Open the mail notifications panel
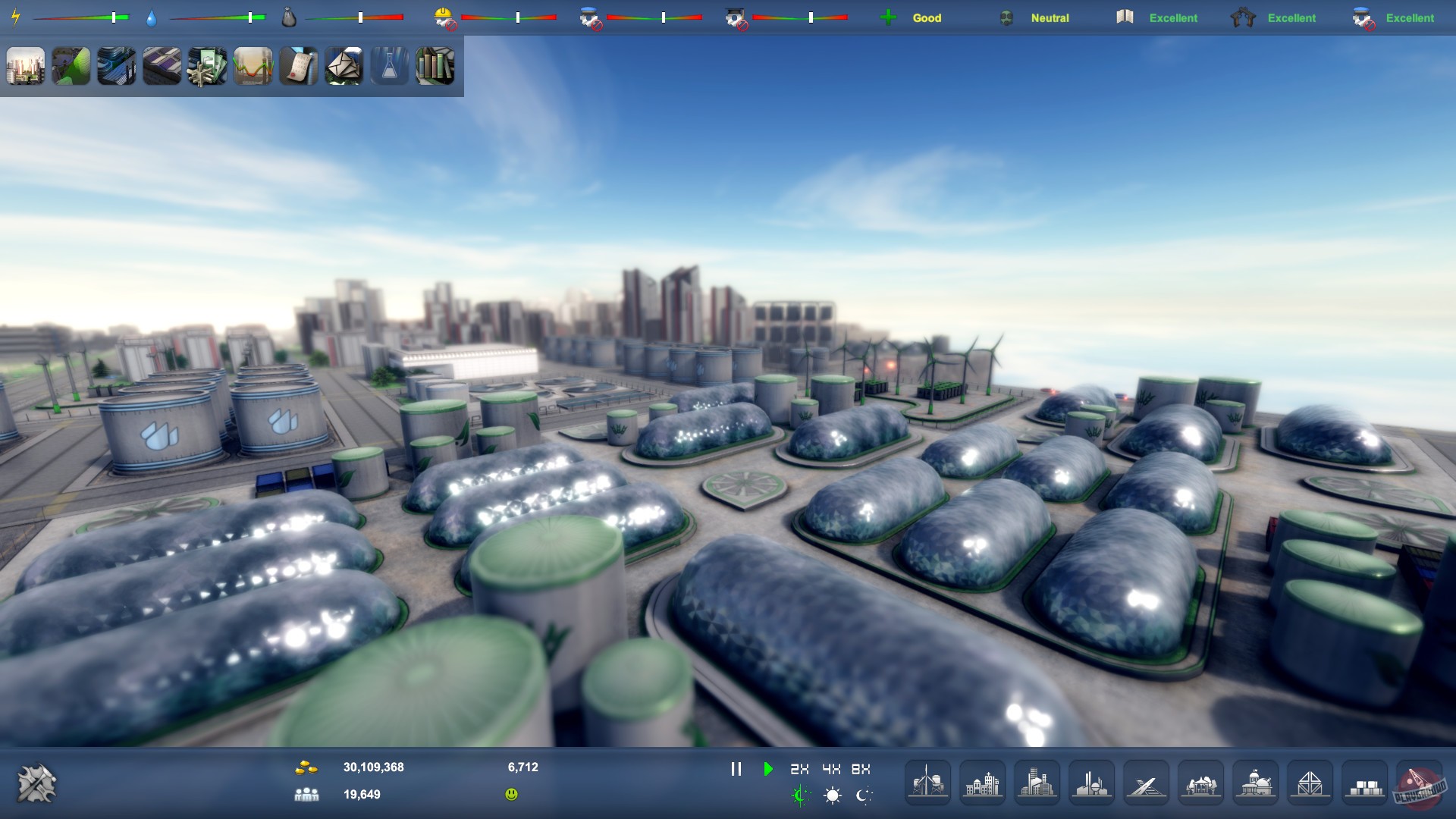 pyautogui.click(x=344, y=67)
